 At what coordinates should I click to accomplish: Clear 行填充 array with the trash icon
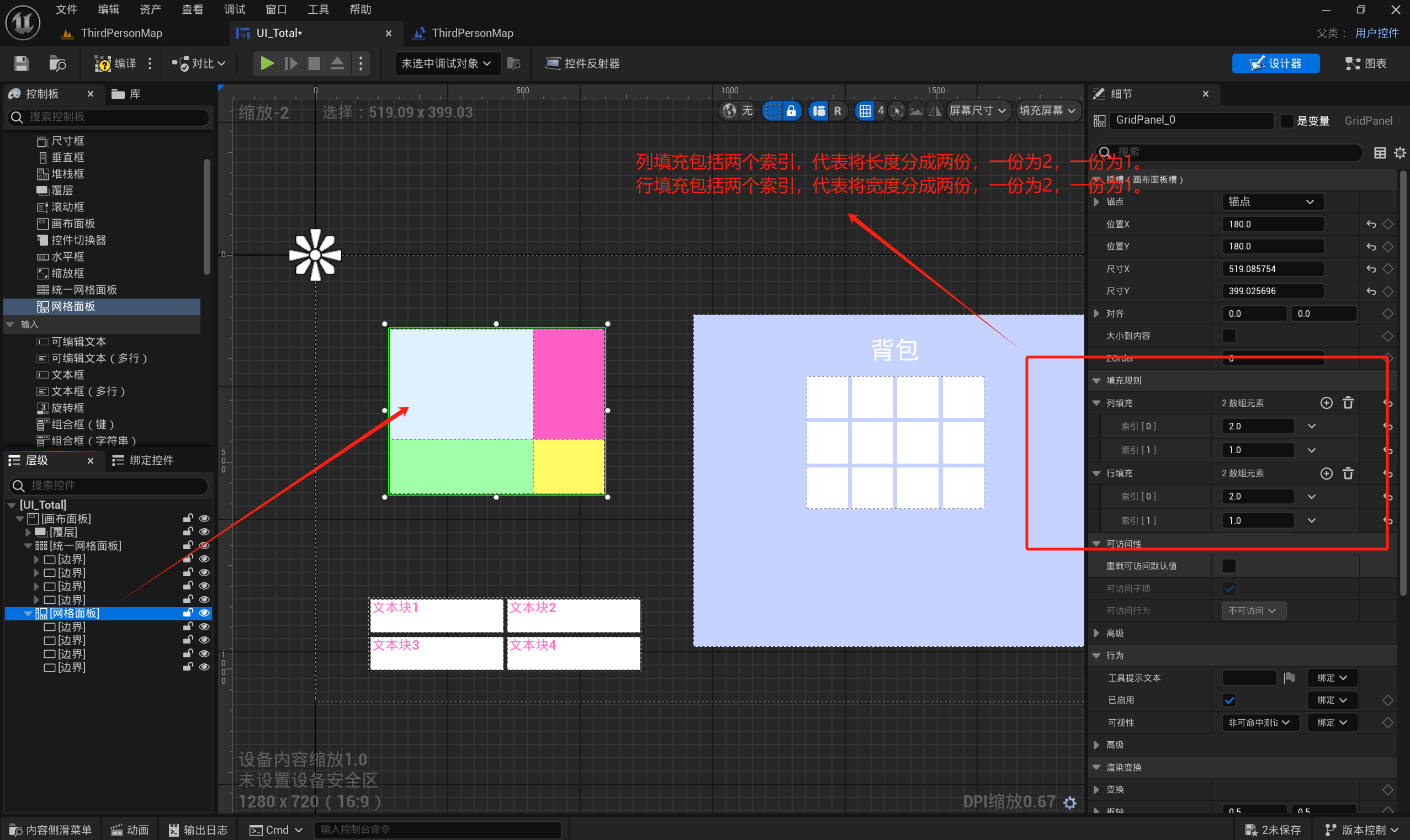click(1348, 473)
